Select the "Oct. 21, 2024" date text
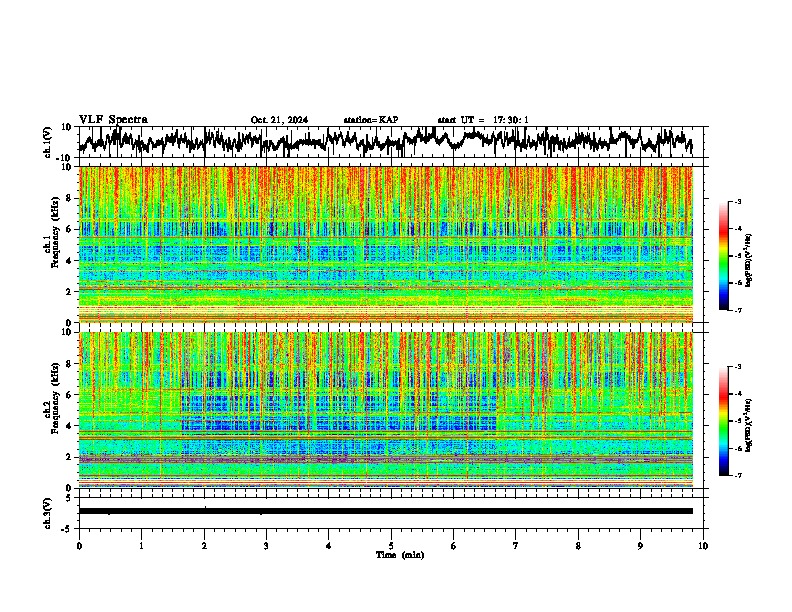 click(279, 120)
